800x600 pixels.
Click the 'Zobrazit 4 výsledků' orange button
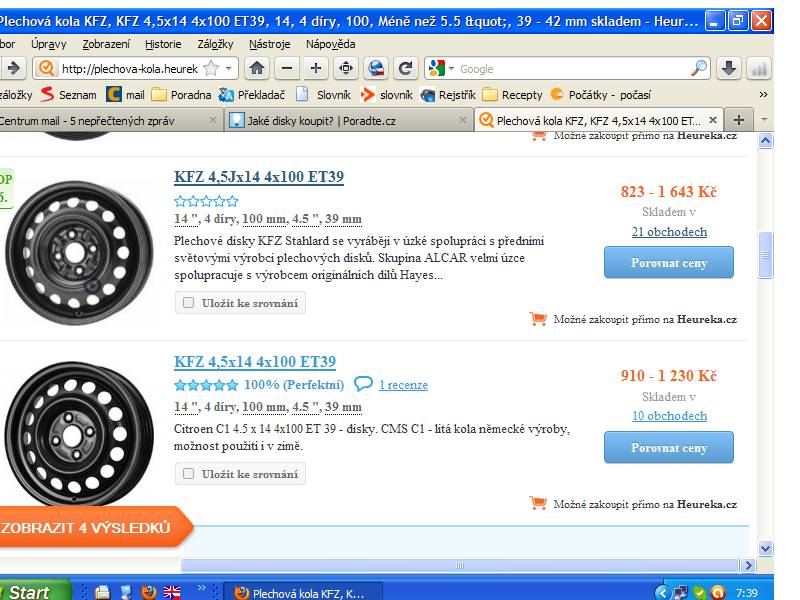[94, 527]
